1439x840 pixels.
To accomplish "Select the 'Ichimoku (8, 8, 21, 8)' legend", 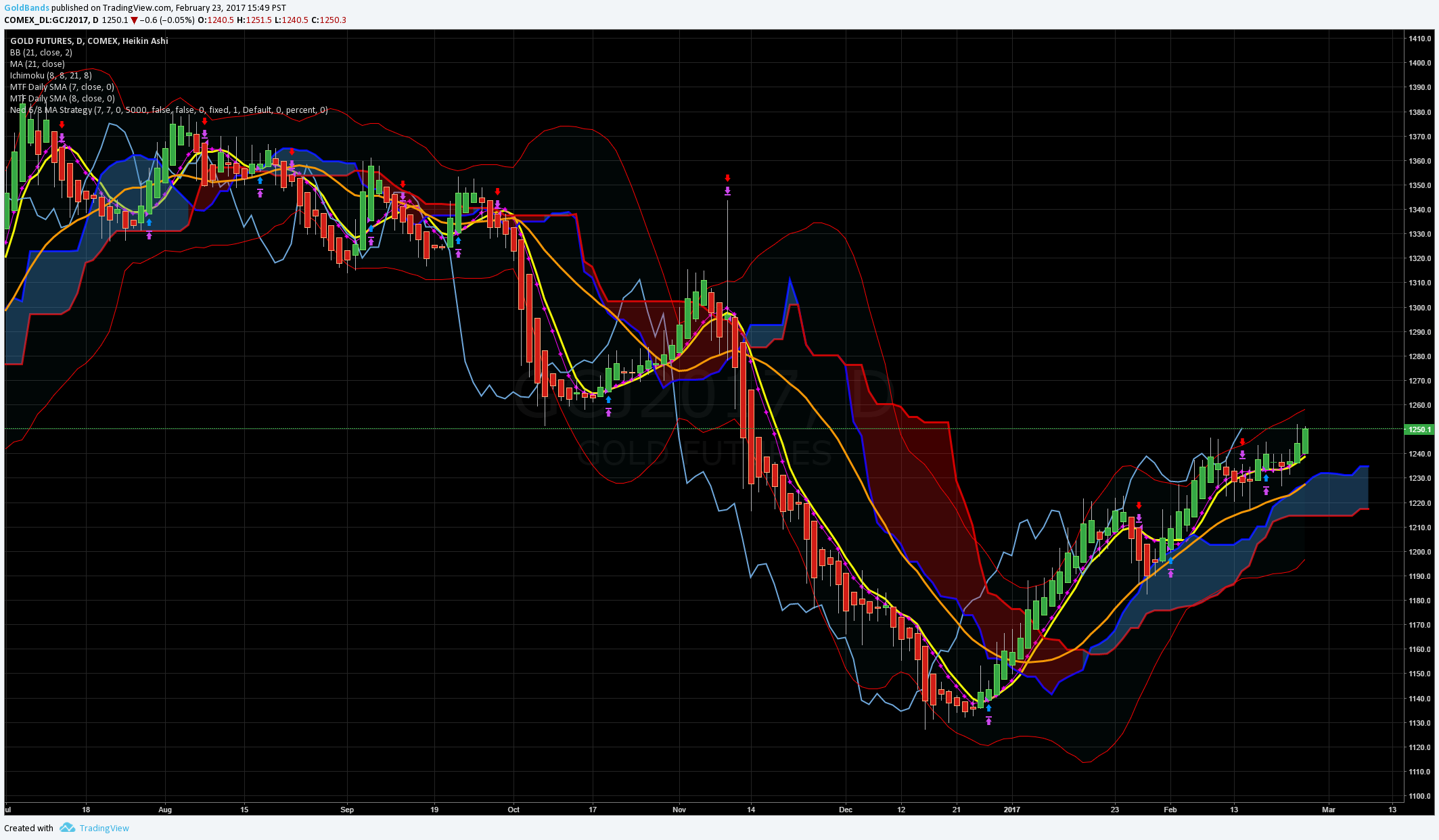I will click(51, 75).
